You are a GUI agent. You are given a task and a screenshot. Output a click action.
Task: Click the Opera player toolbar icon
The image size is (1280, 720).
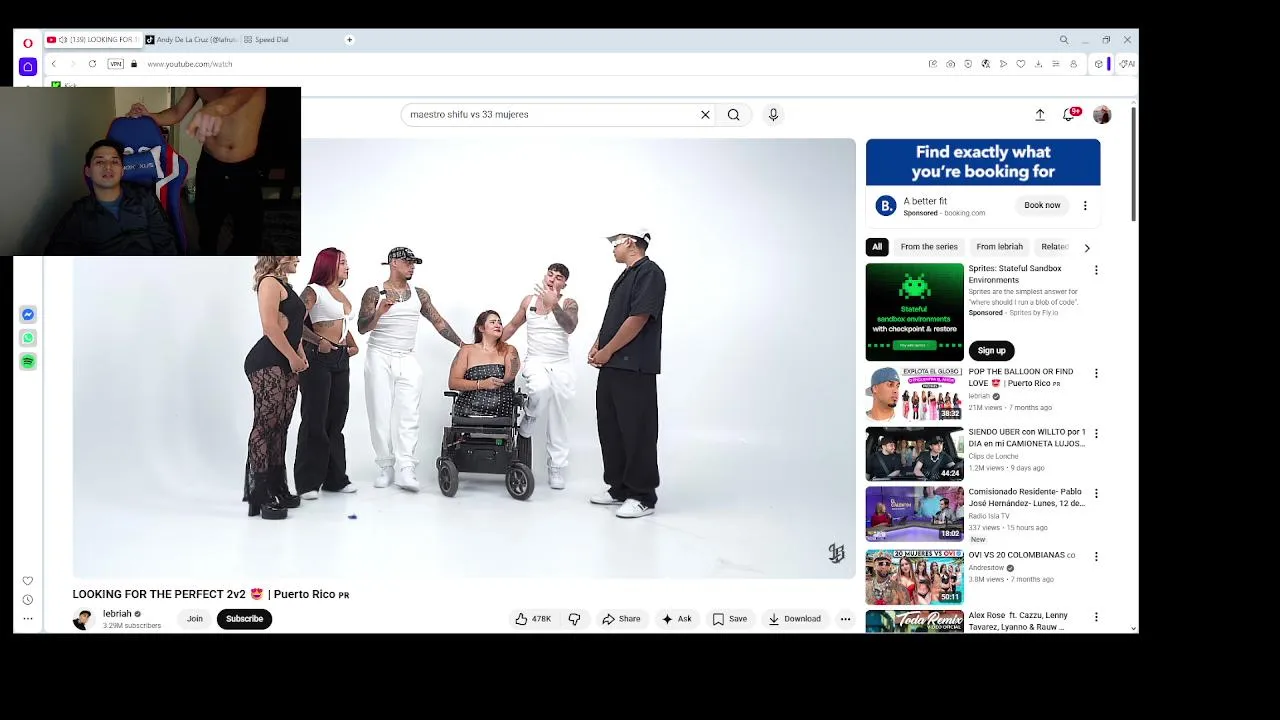click(1003, 64)
